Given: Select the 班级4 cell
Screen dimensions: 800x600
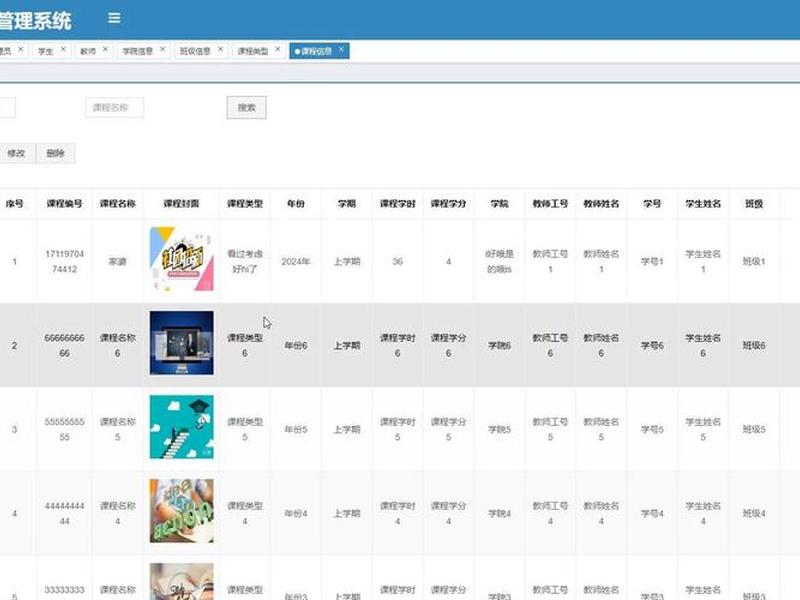Looking at the screenshot, I should point(754,513).
